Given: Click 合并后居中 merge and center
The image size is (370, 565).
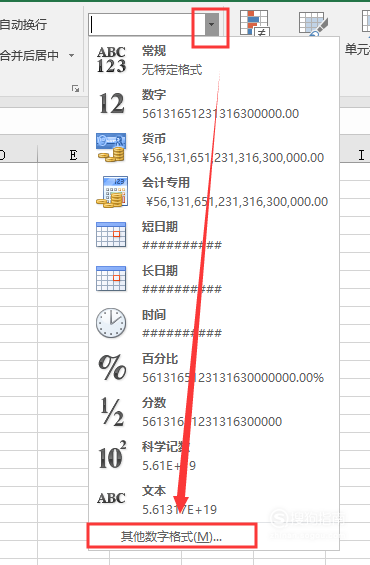Looking at the screenshot, I should pyautogui.click(x=29, y=55).
